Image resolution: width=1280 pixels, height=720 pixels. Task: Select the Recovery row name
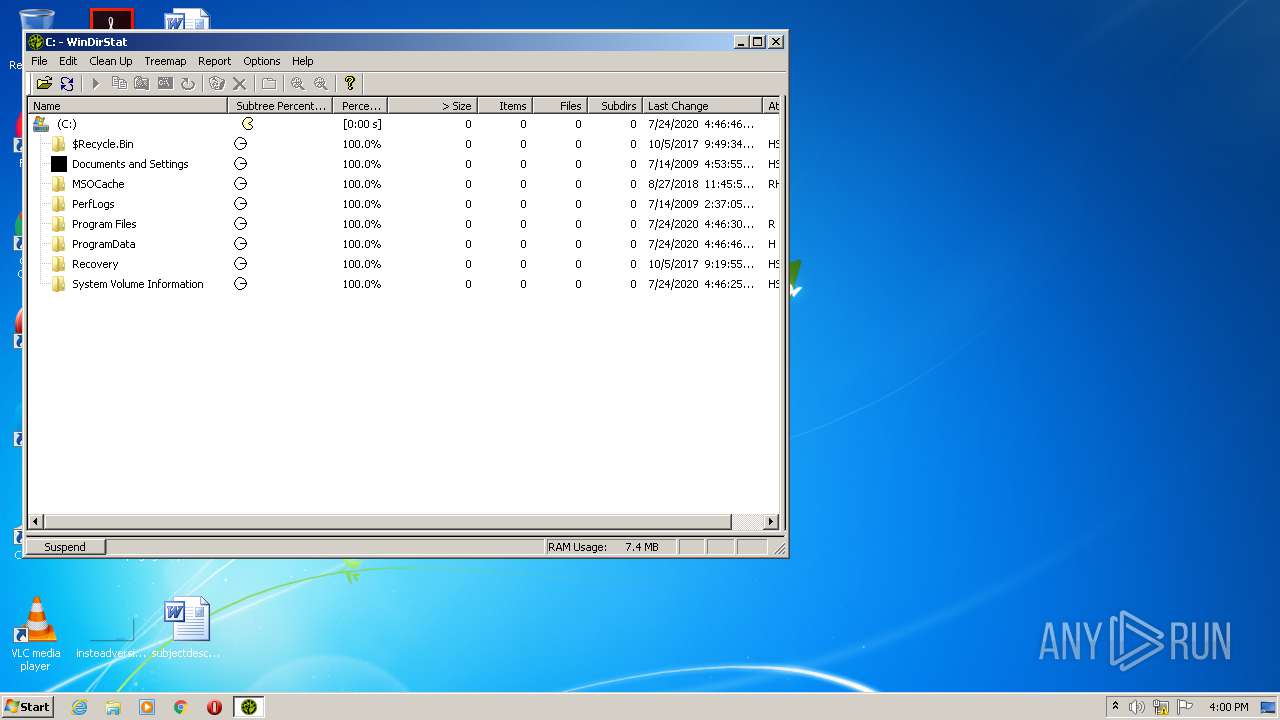[95, 264]
